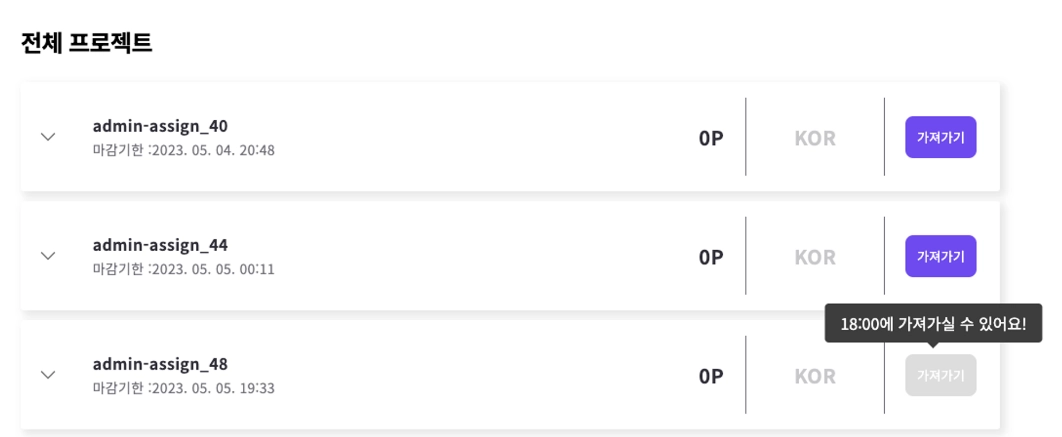Expand the admin-assign_44 project chevron
This screenshot has height=437, width=1062.
(47, 256)
